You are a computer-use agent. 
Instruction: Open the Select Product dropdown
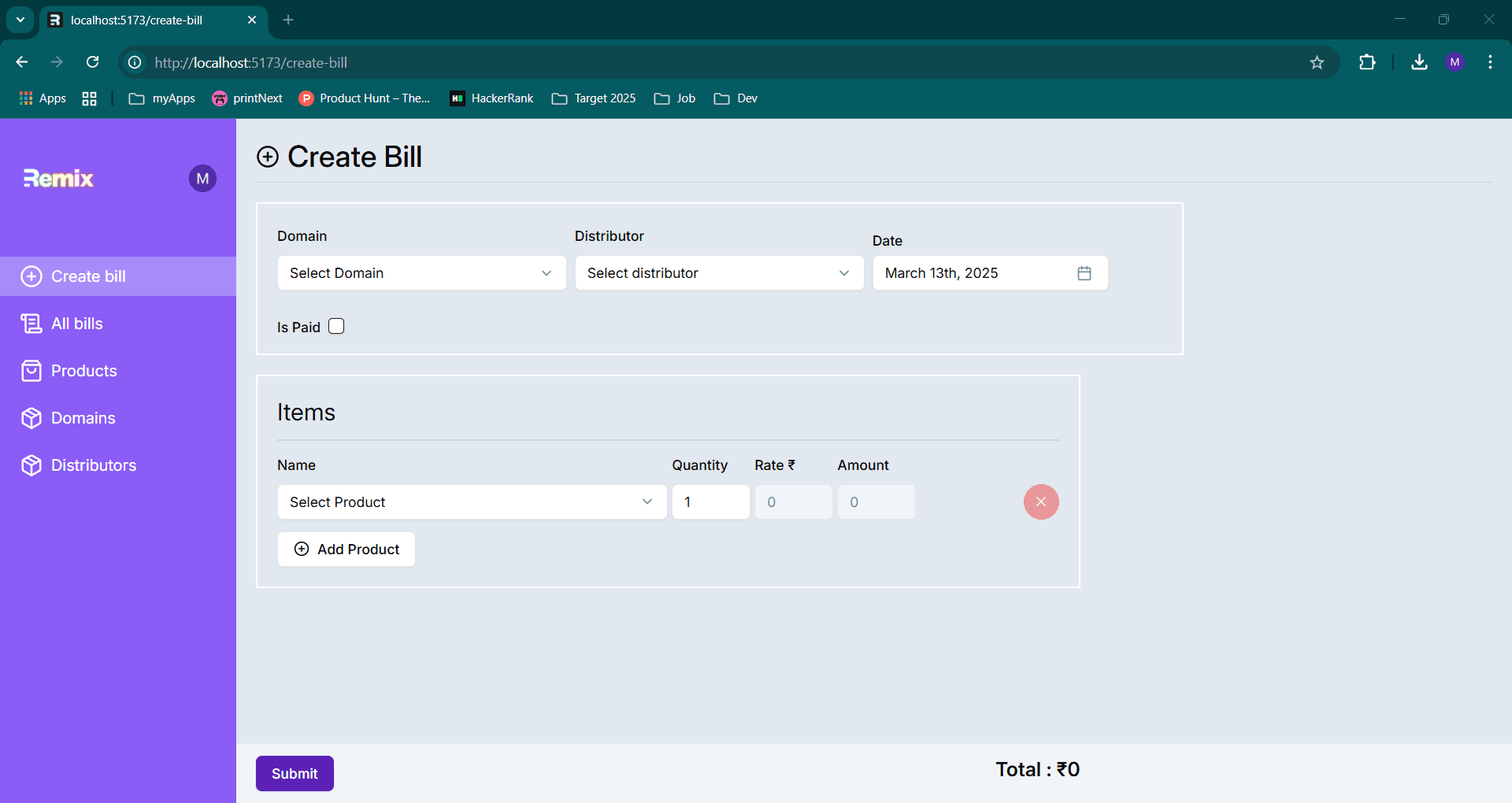(472, 502)
